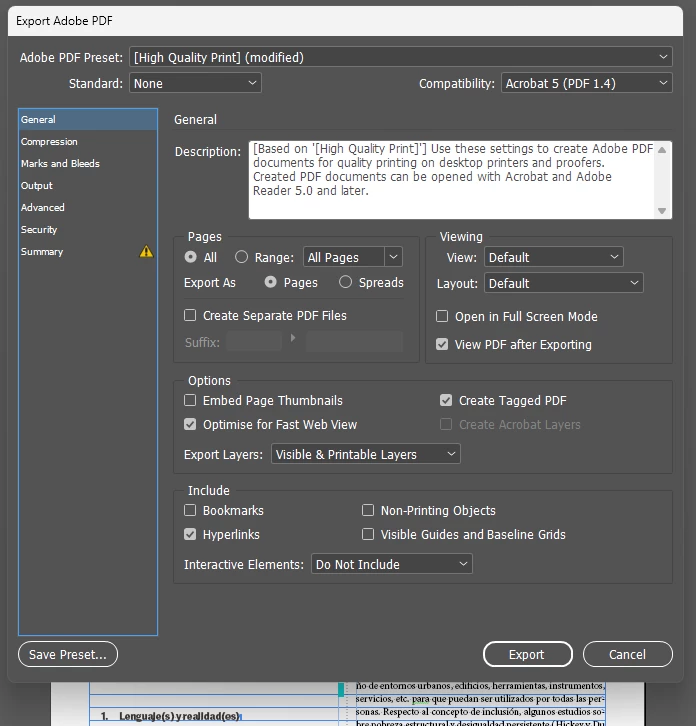Switch to the Compression panel

pos(88,142)
